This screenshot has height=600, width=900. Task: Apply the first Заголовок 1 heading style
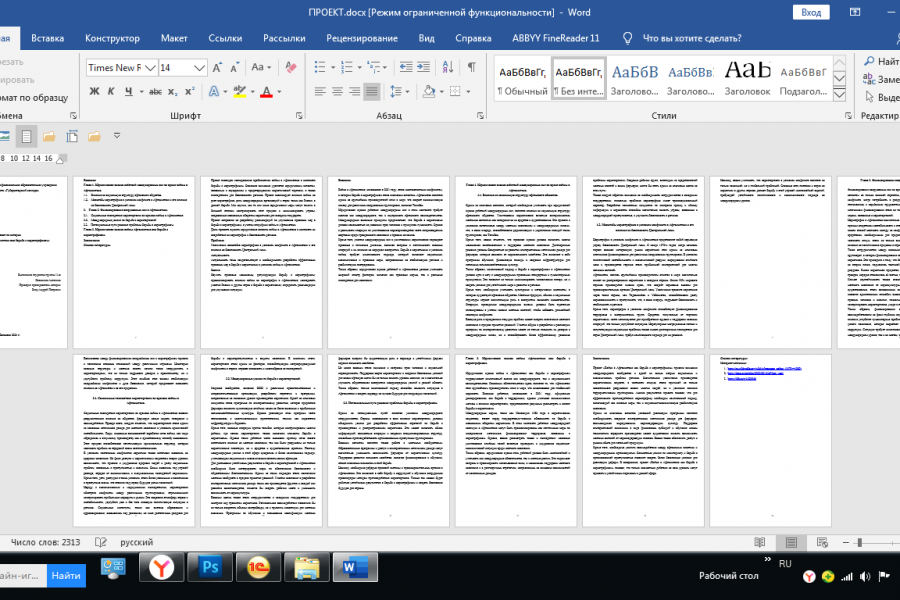634,79
